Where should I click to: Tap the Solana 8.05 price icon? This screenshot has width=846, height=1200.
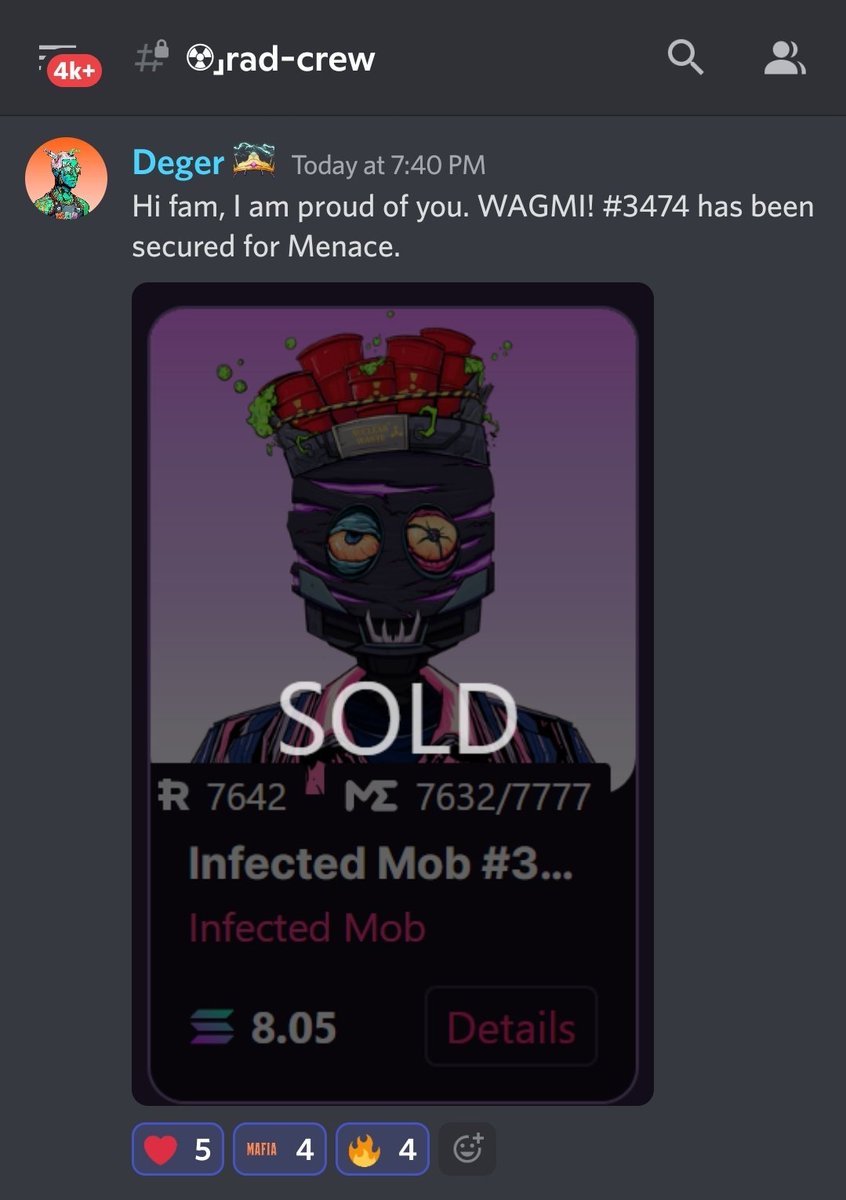(210, 1027)
